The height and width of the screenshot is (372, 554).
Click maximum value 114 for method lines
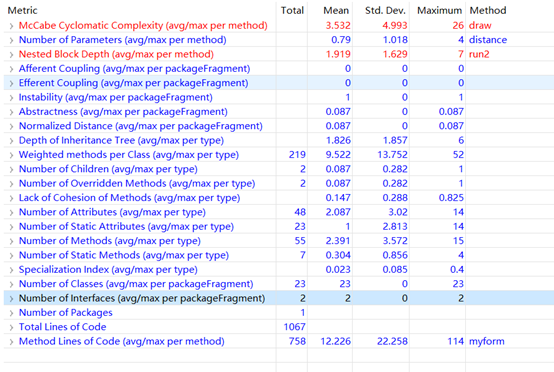(x=455, y=341)
